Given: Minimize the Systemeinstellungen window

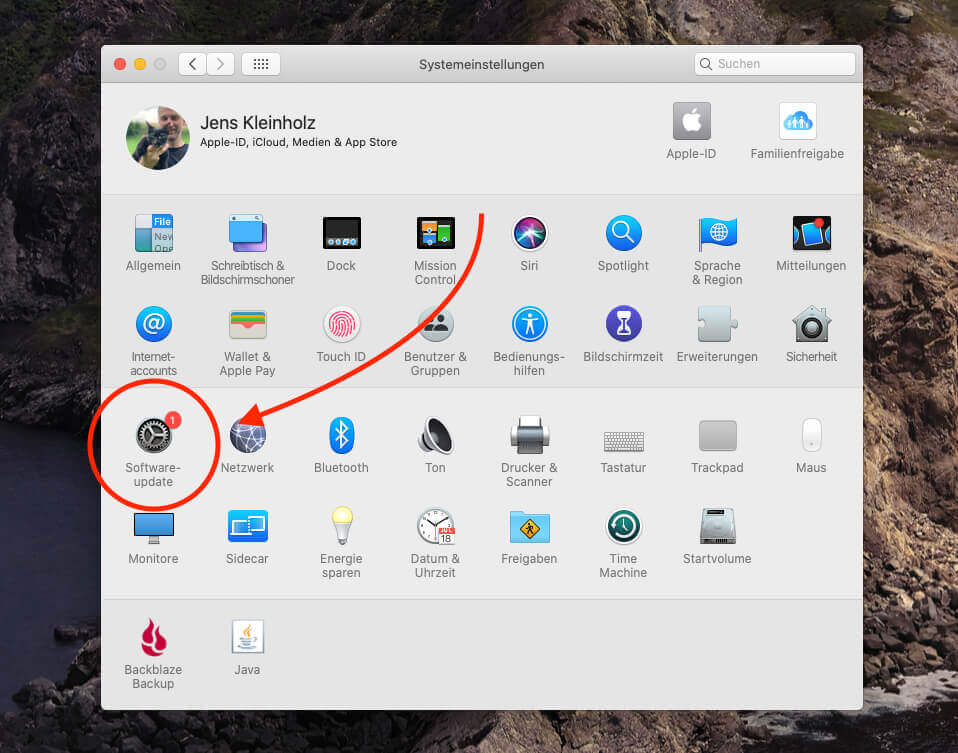Looking at the screenshot, I should [x=140, y=64].
